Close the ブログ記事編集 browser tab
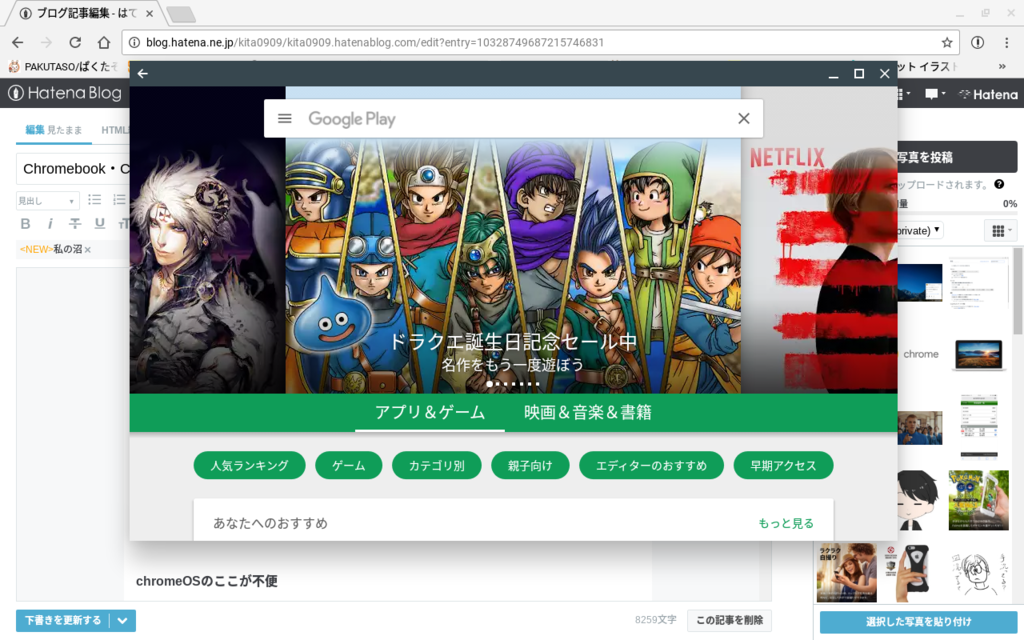Viewport: 1024px width, 640px height. click(149, 13)
